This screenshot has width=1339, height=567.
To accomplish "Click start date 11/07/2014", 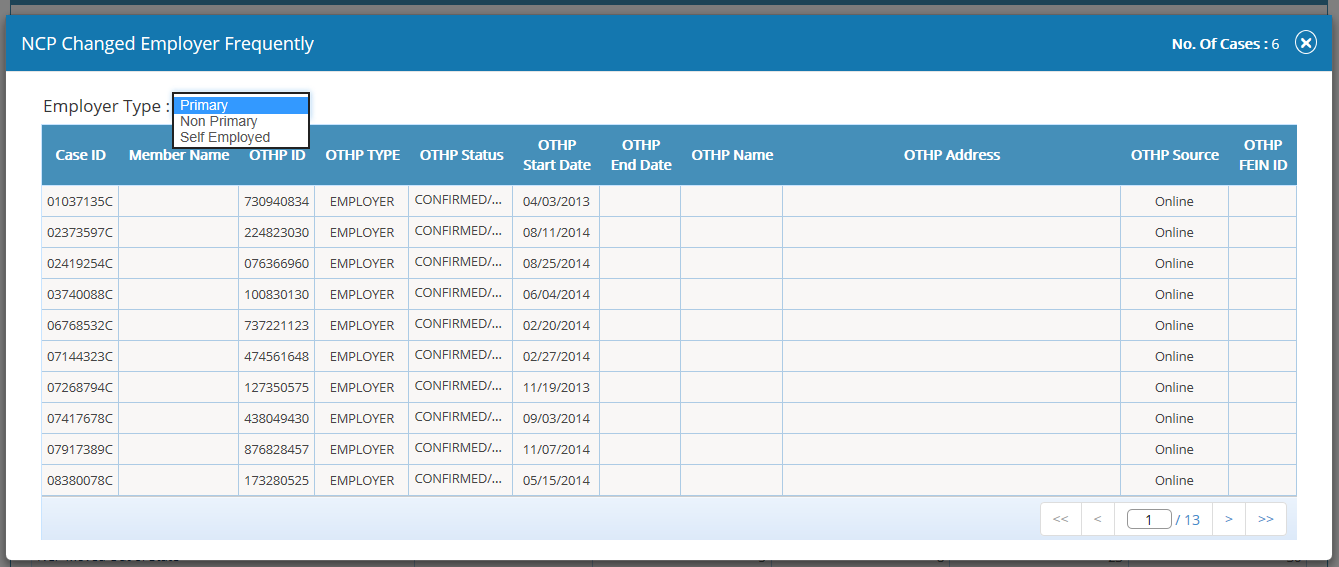I will pos(556,449).
